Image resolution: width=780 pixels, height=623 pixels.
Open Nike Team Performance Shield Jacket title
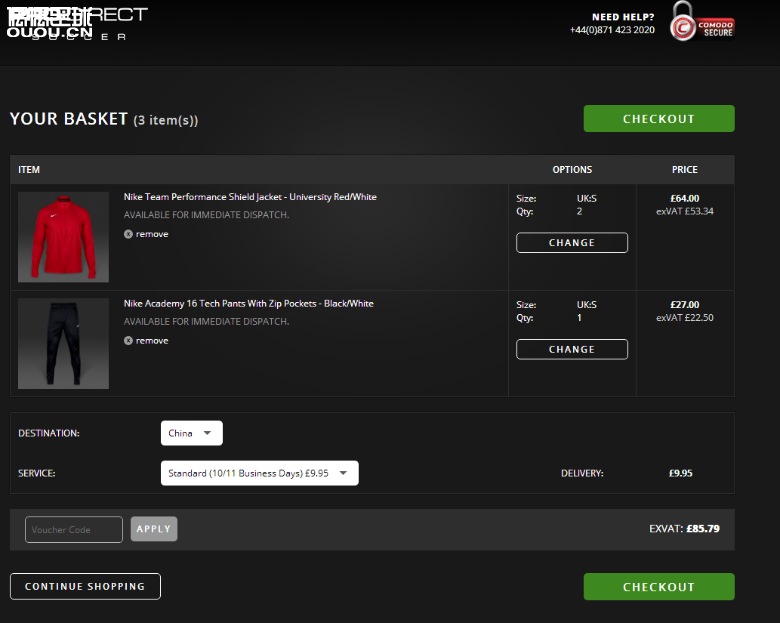click(x=250, y=197)
